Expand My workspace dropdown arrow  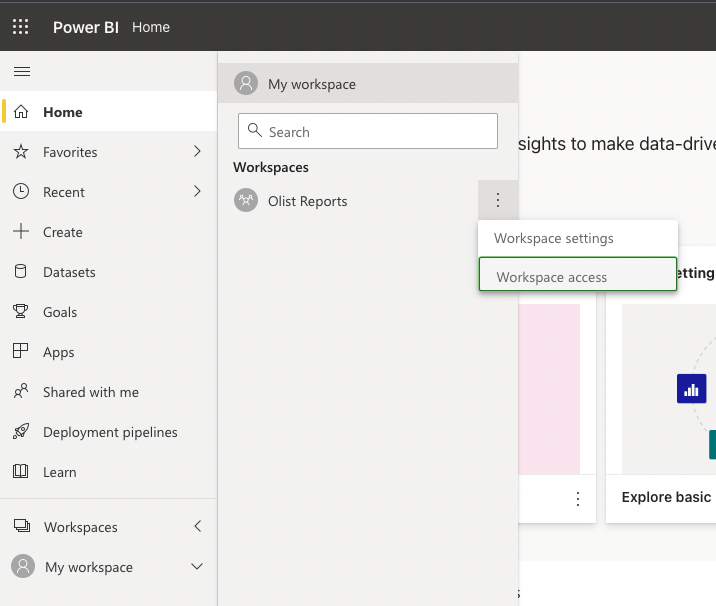point(197,567)
